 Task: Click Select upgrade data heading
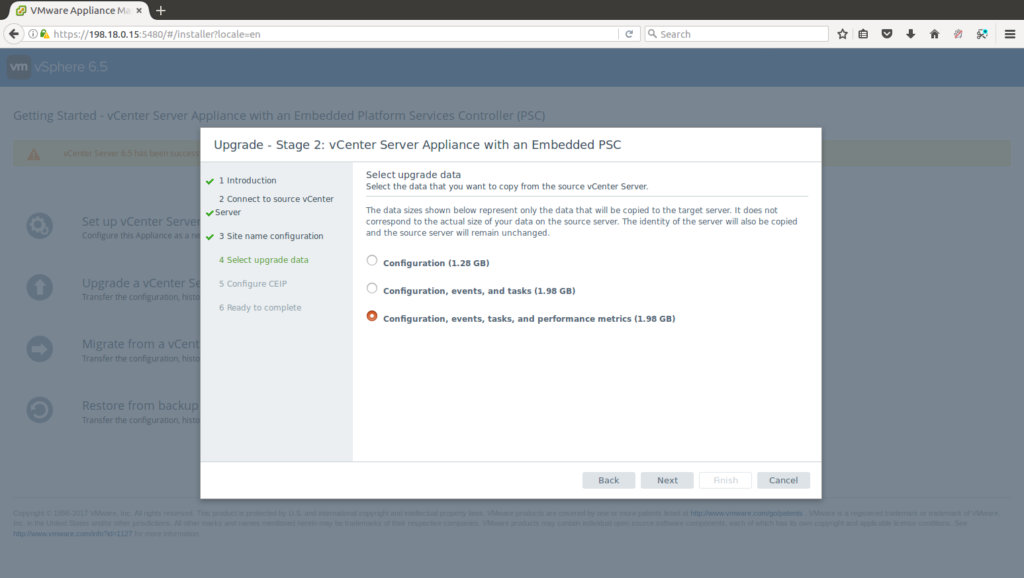(413, 174)
